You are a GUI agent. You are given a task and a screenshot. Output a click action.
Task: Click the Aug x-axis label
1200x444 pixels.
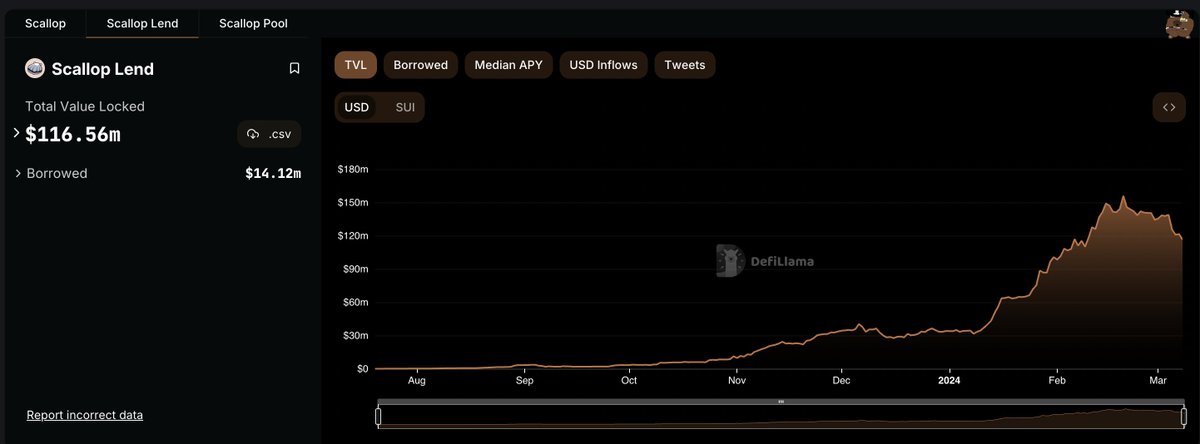tap(417, 381)
